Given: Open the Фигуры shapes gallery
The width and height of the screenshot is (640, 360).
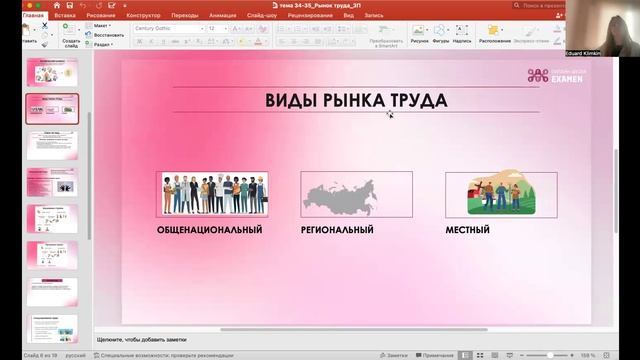Looking at the screenshot, I should click(440, 30).
